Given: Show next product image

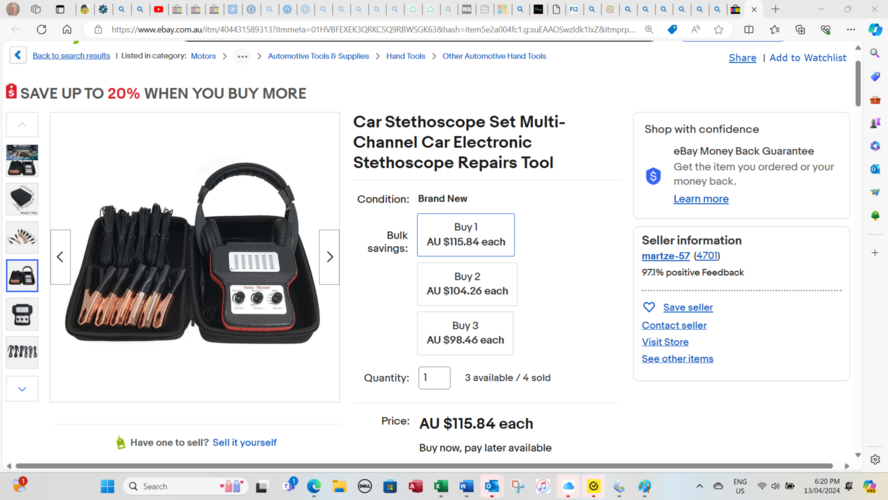Looking at the screenshot, I should pyautogui.click(x=330, y=257).
